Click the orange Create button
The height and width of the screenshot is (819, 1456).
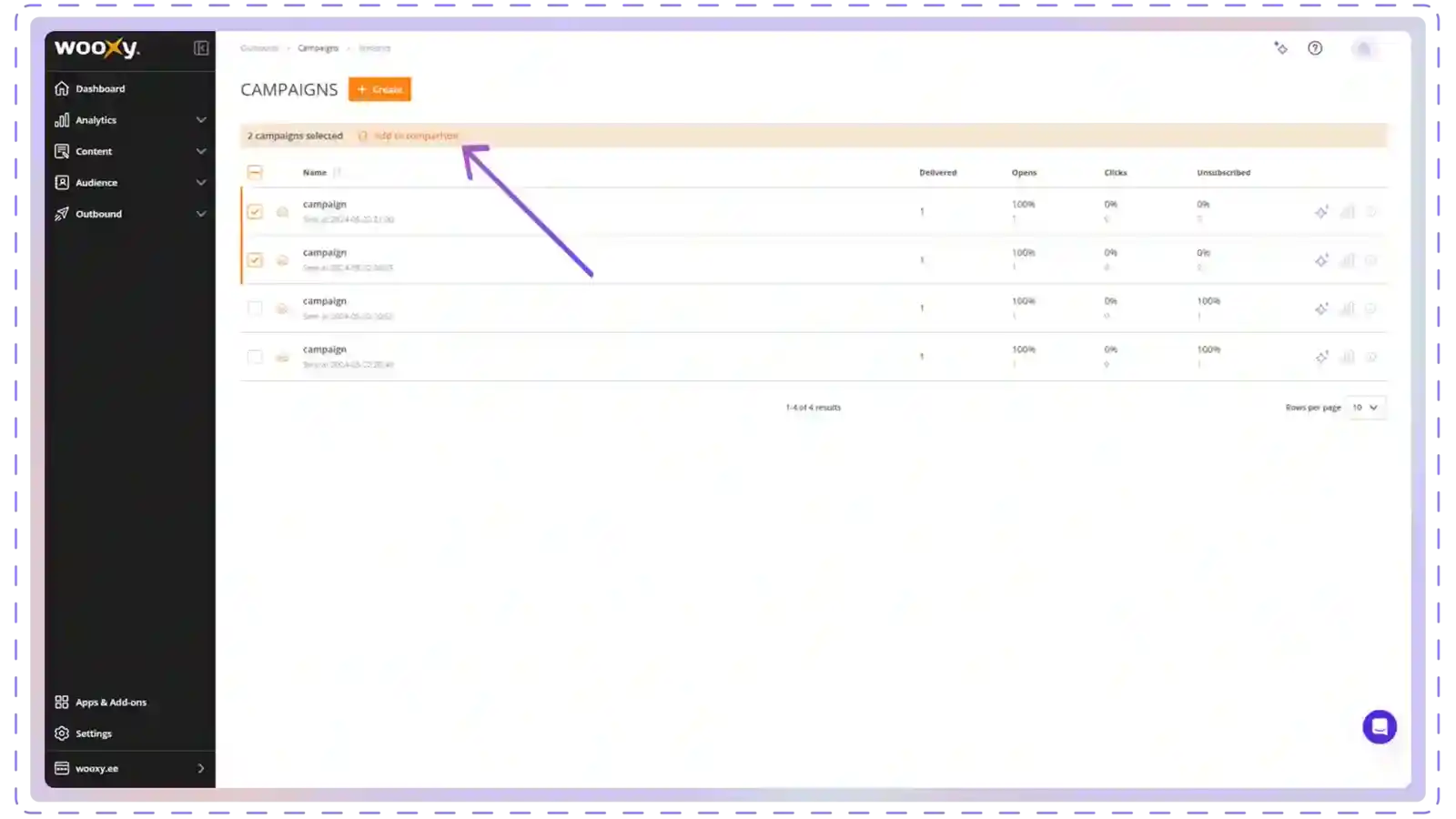click(379, 89)
